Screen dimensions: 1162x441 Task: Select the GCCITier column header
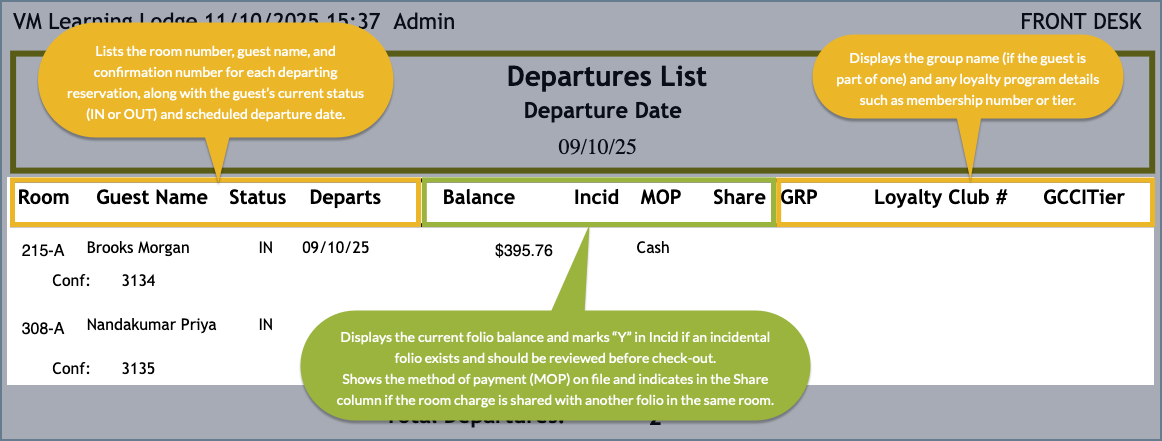(1083, 198)
